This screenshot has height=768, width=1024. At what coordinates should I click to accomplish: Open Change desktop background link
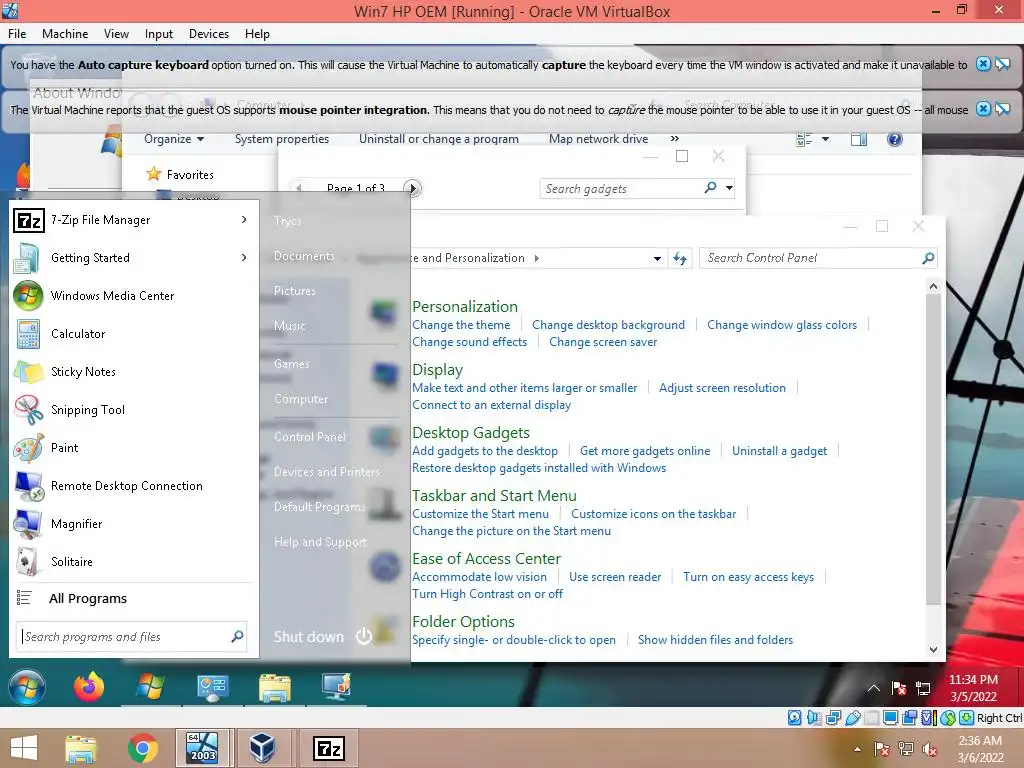coord(608,325)
